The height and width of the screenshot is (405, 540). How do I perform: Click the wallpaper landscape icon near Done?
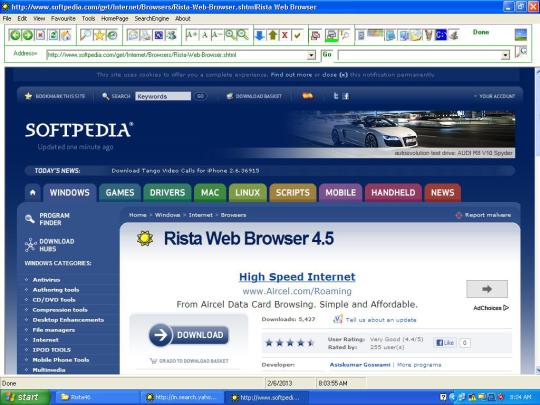point(521,35)
